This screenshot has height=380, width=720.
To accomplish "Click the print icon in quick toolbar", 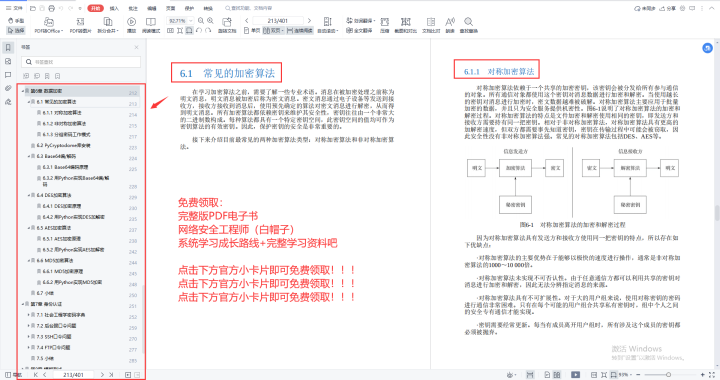I will 51,8.
